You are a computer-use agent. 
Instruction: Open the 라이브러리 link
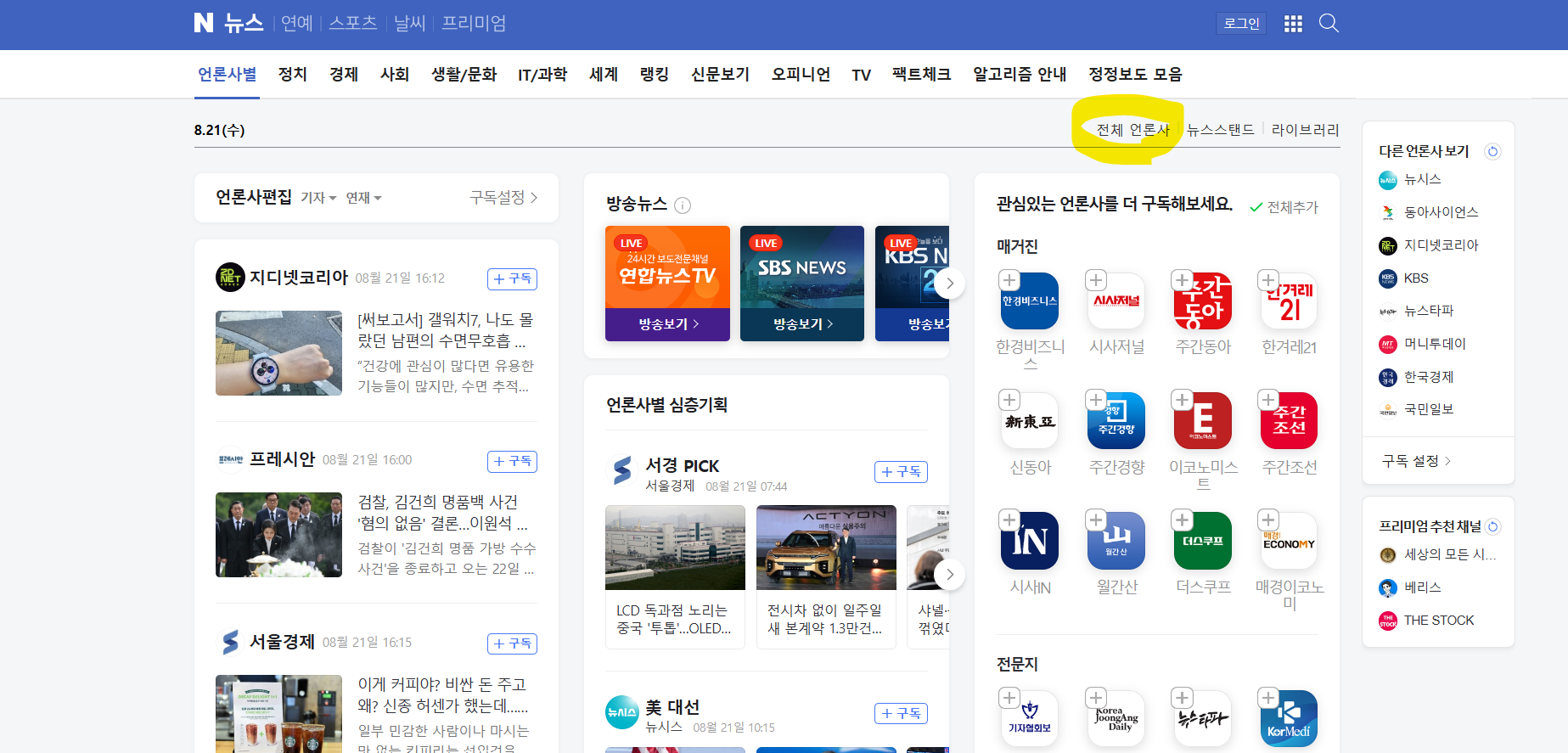(x=1306, y=130)
